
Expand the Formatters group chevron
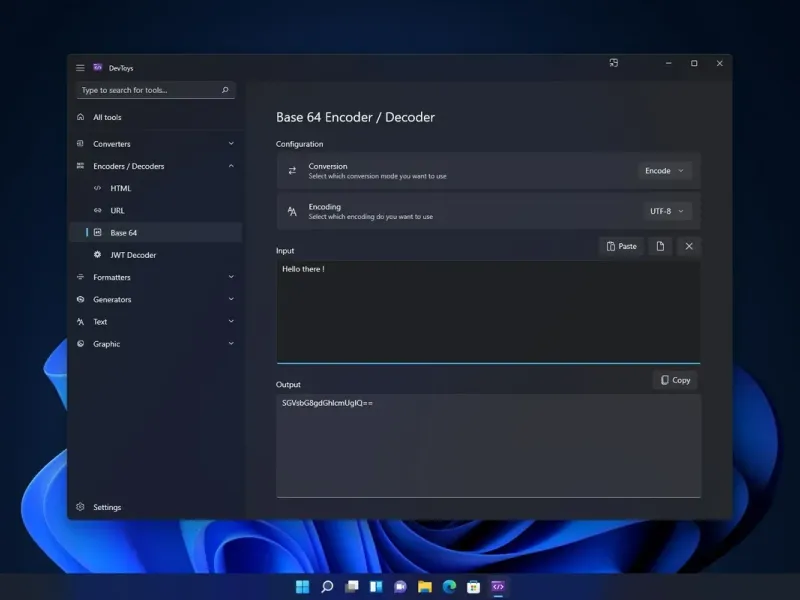click(231, 277)
